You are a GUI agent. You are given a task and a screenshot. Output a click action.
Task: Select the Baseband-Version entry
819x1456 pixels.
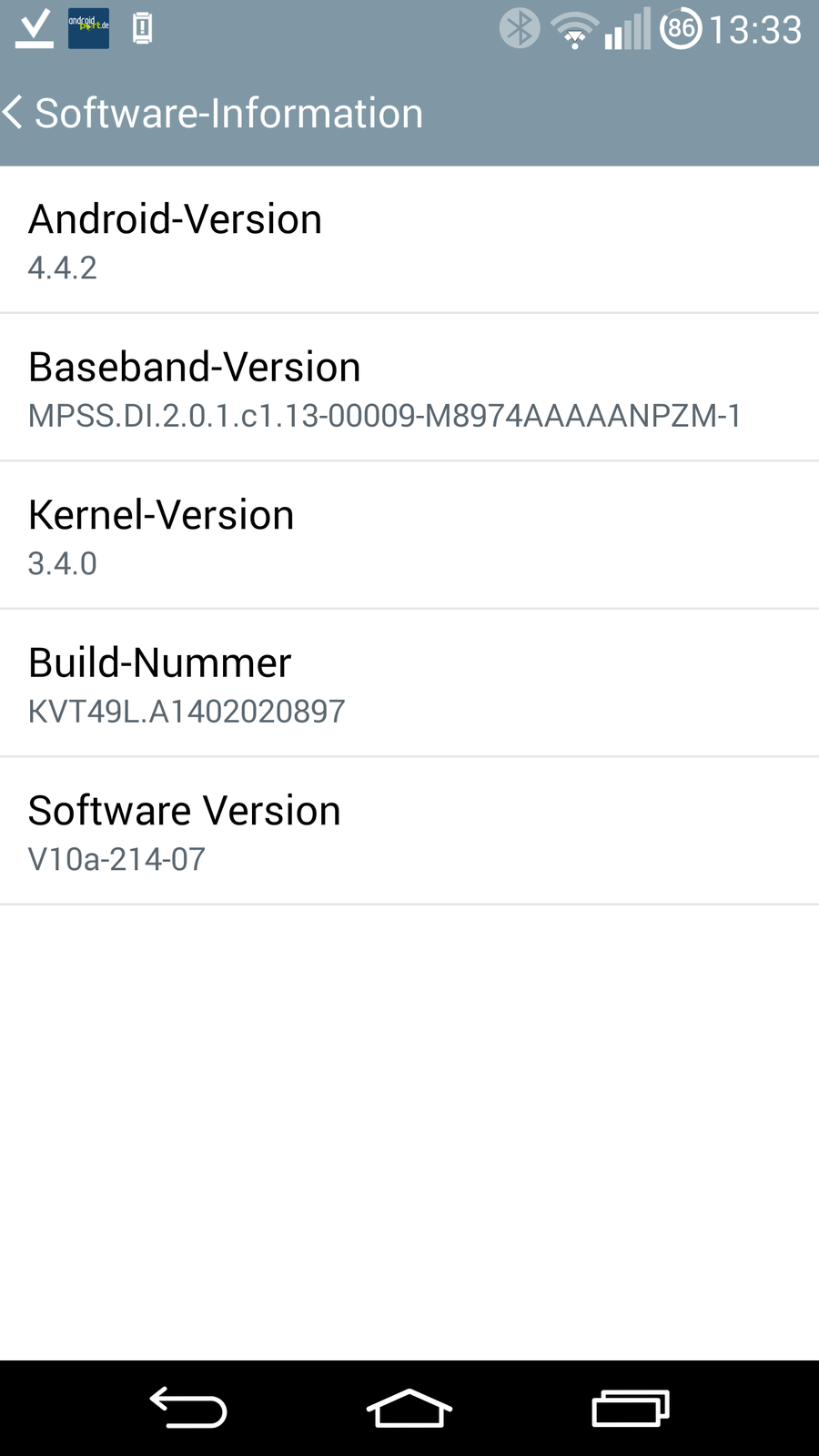(x=409, y=388)
